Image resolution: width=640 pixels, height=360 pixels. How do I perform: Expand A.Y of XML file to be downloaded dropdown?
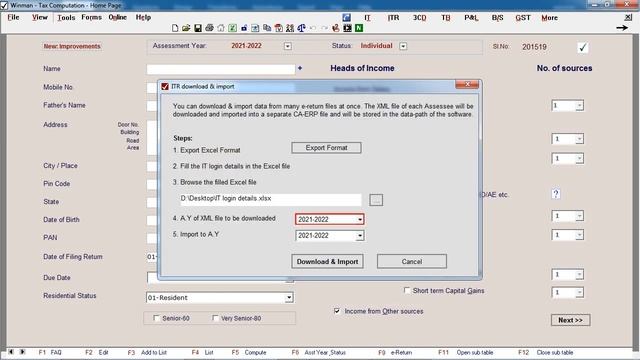click(x=360, y=220)
